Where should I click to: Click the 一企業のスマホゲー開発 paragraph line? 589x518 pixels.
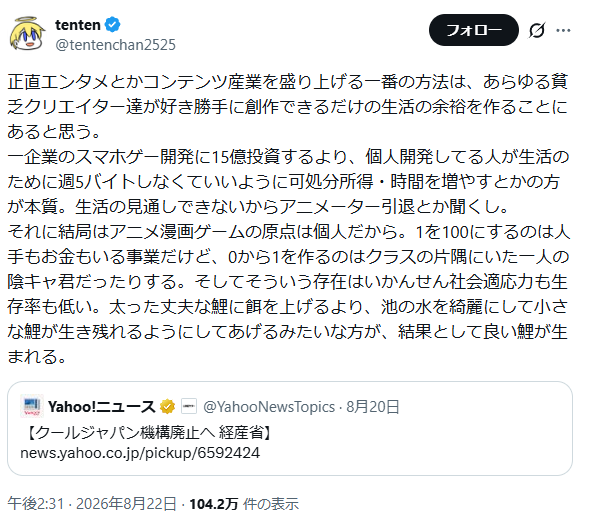[x=288, y=157]
